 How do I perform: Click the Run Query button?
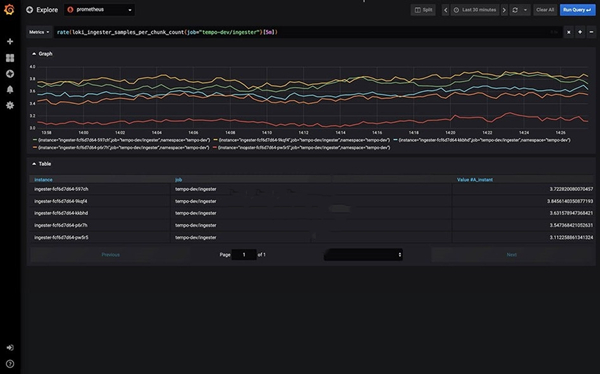coord(577,10)
